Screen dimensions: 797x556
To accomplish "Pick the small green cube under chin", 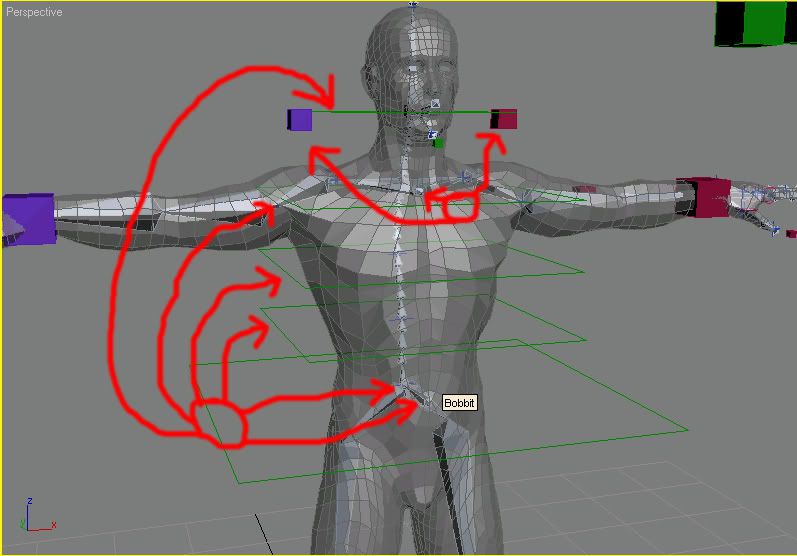I will (439, 143).
